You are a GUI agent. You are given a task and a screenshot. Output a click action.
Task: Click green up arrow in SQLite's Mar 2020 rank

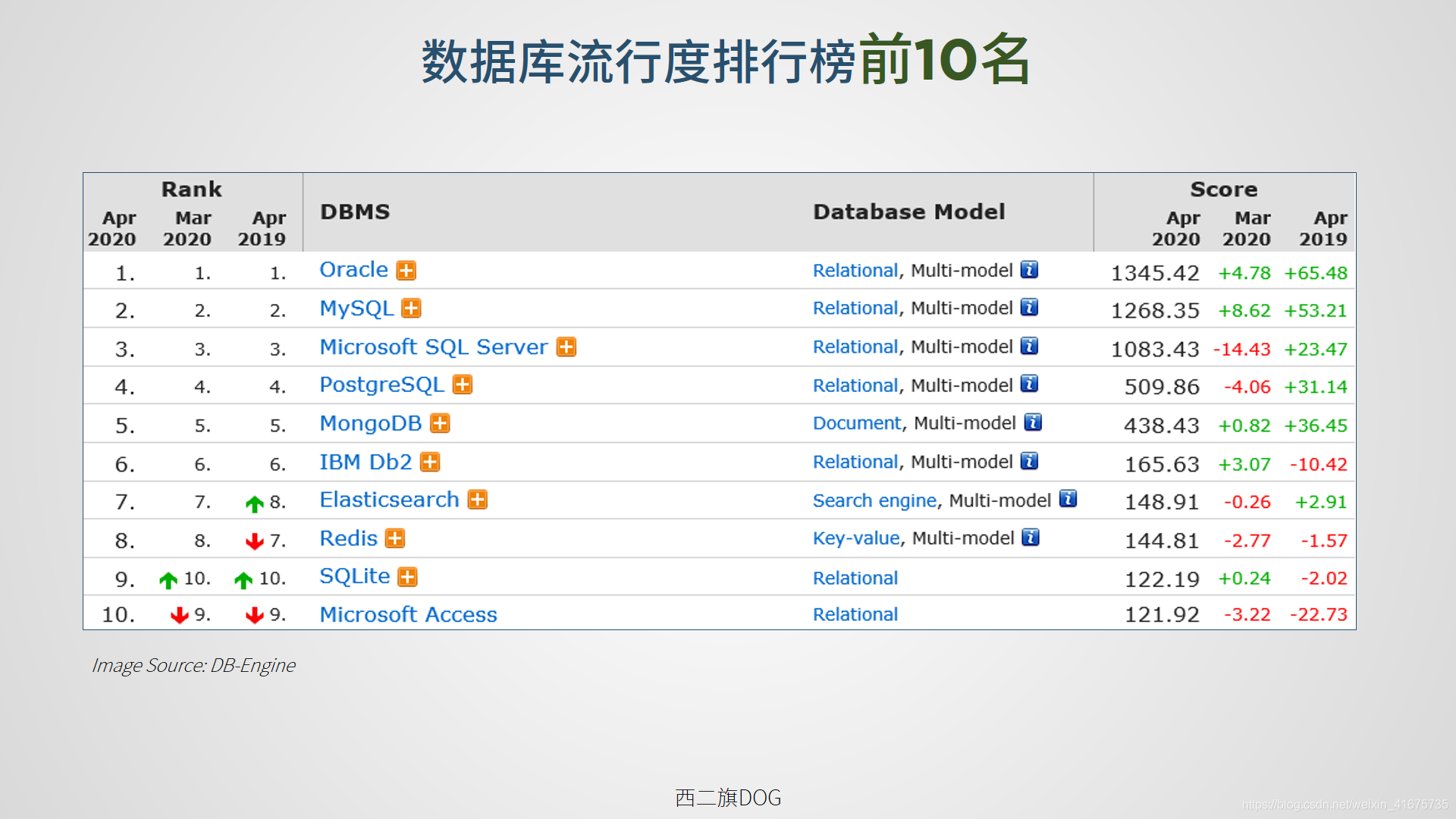[168, 580]
